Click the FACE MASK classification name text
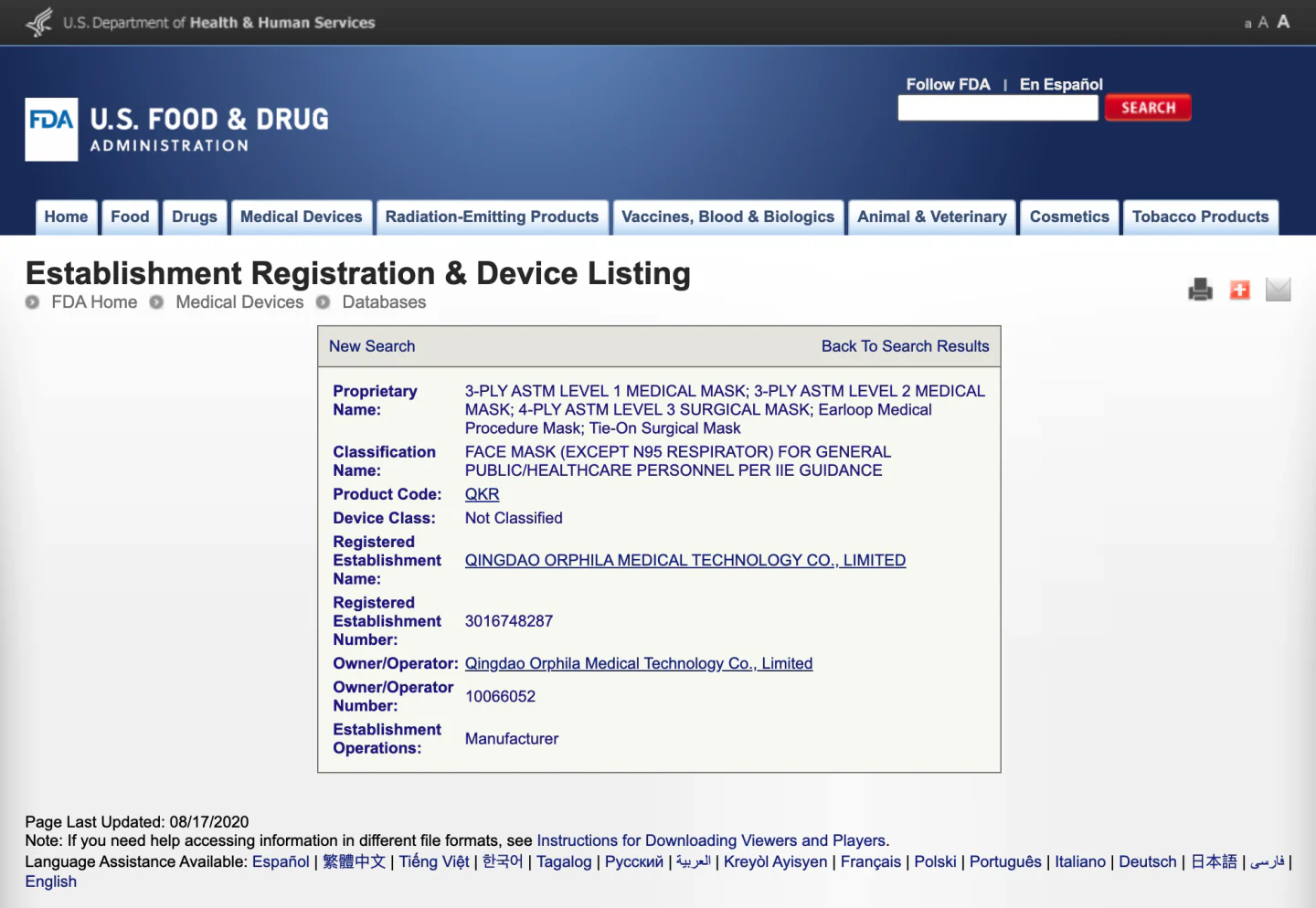Screen dimensions: 1316x908 point(678,461)
